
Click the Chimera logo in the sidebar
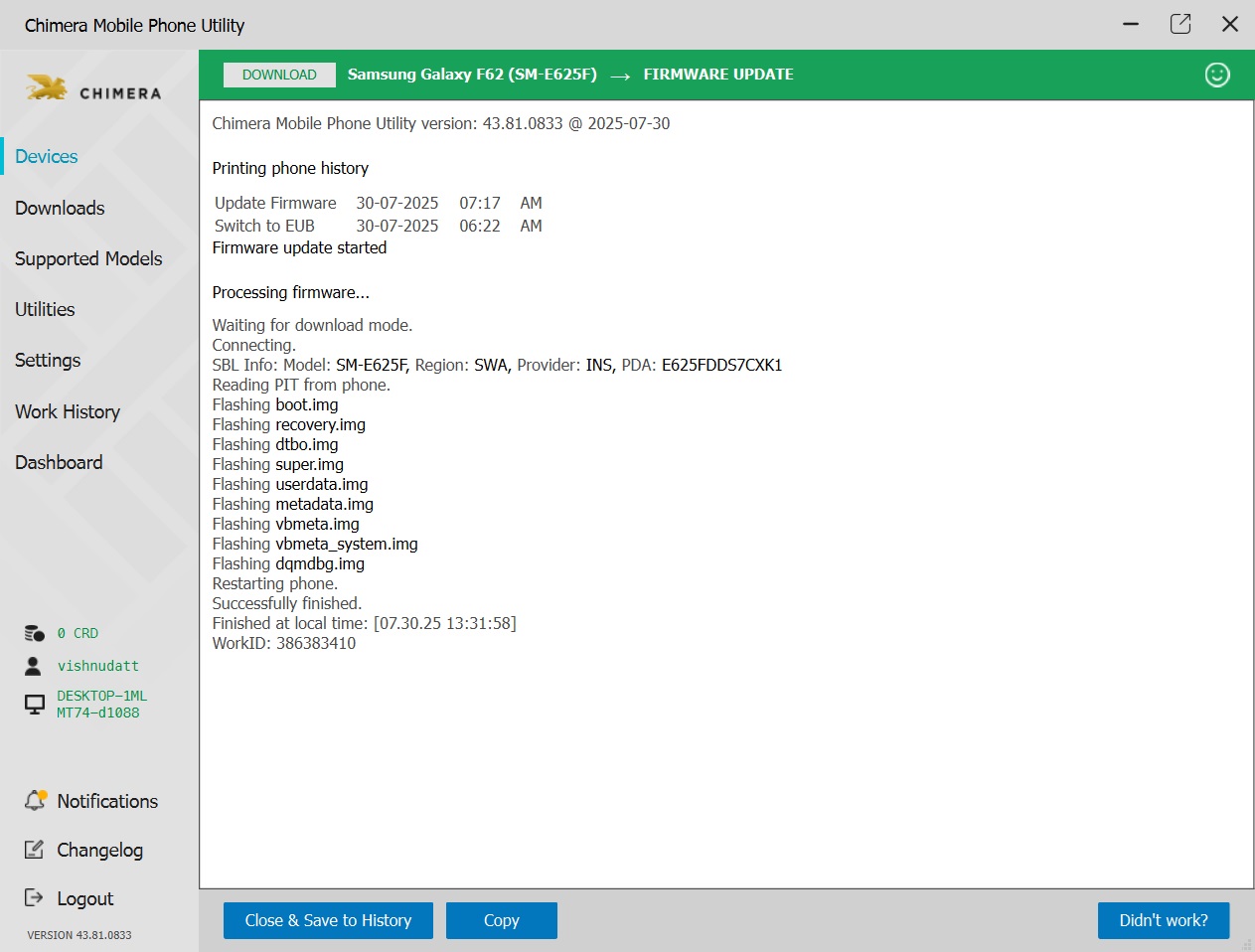pyautogui.click(x=93, y=88)
